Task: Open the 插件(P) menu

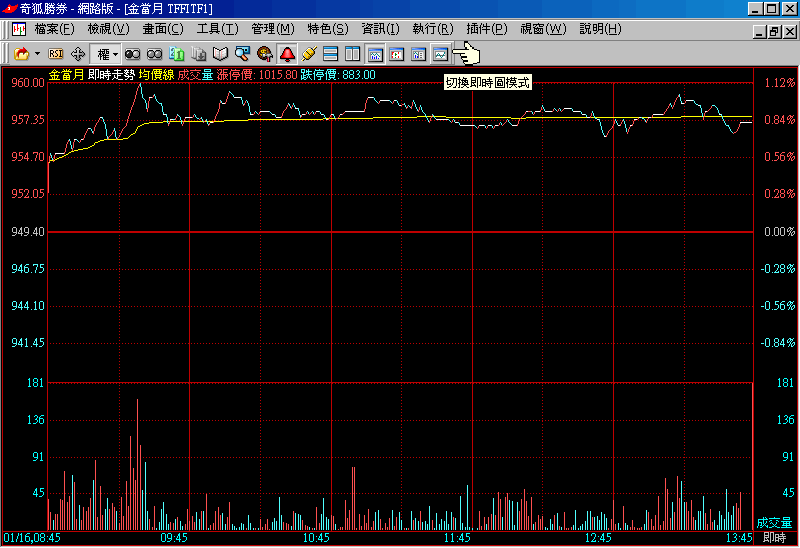Action: click(x=487, y=29)
